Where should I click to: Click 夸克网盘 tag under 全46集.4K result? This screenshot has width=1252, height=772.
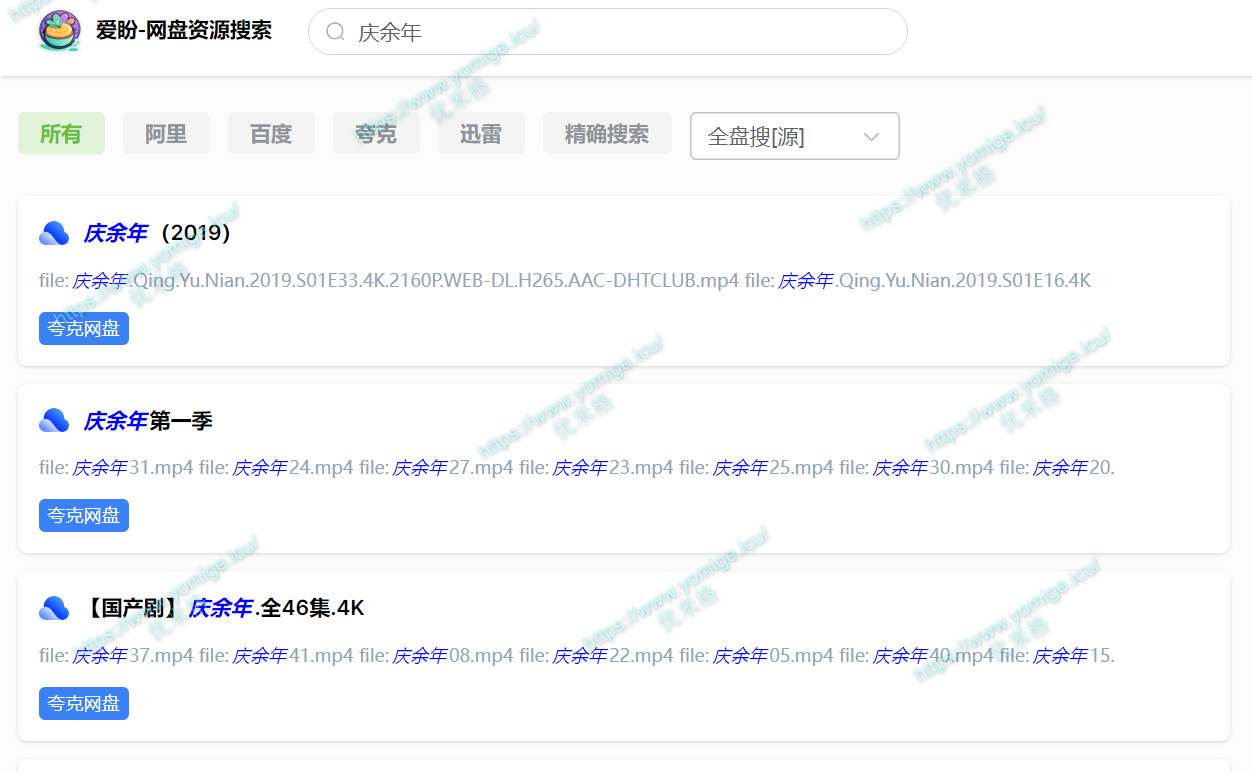pyautogui.click(x=84, y=704)
